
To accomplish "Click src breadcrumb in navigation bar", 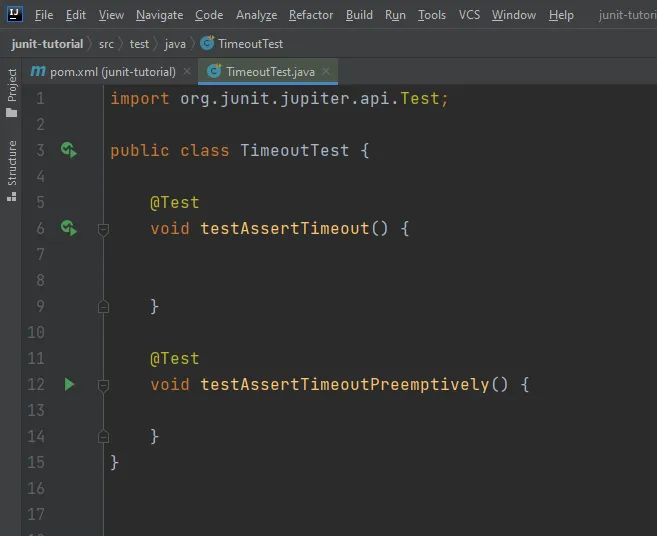I will [x=106, y=44].
